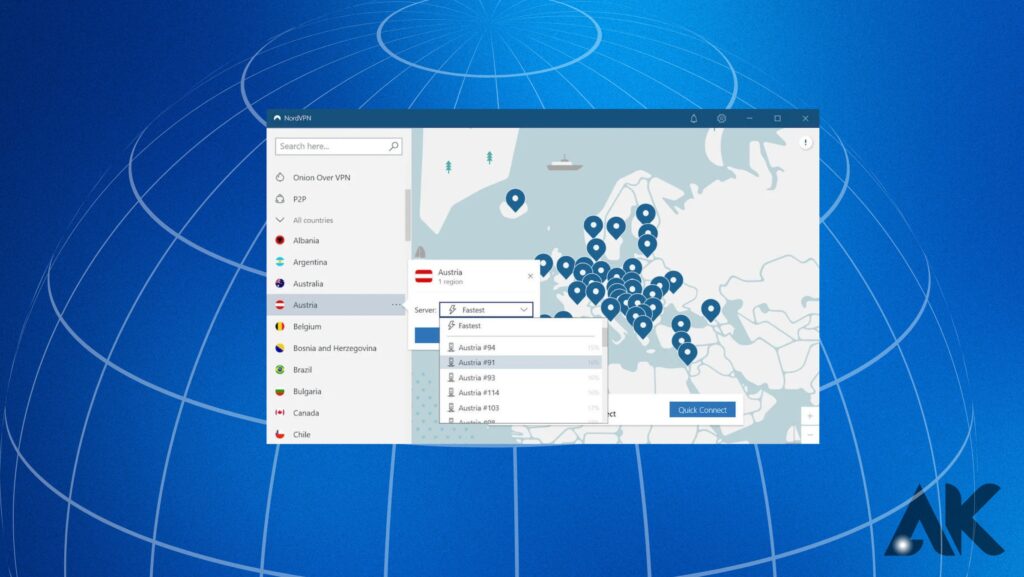Select the Chile flag icon
This screenshot has height=577, width=1024.
click(x=280, y=434)
